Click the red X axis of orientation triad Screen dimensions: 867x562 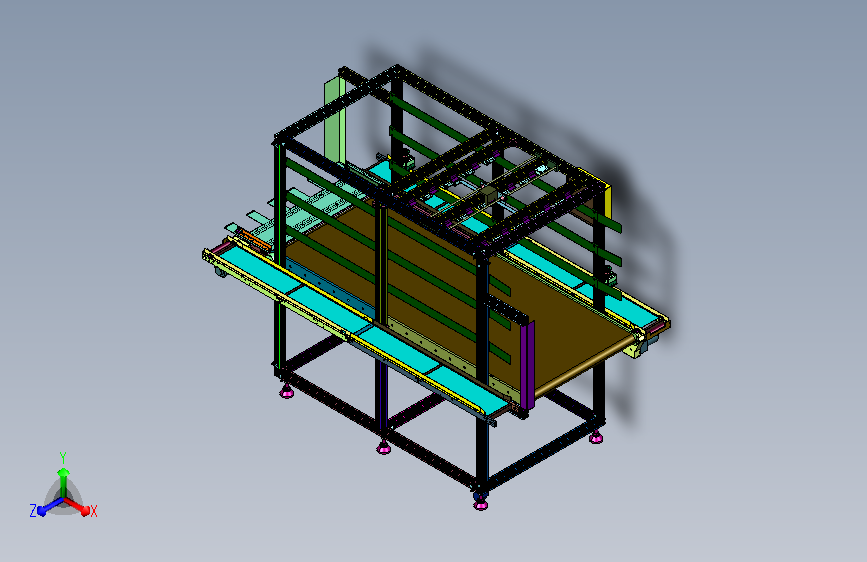pos(79,507)
